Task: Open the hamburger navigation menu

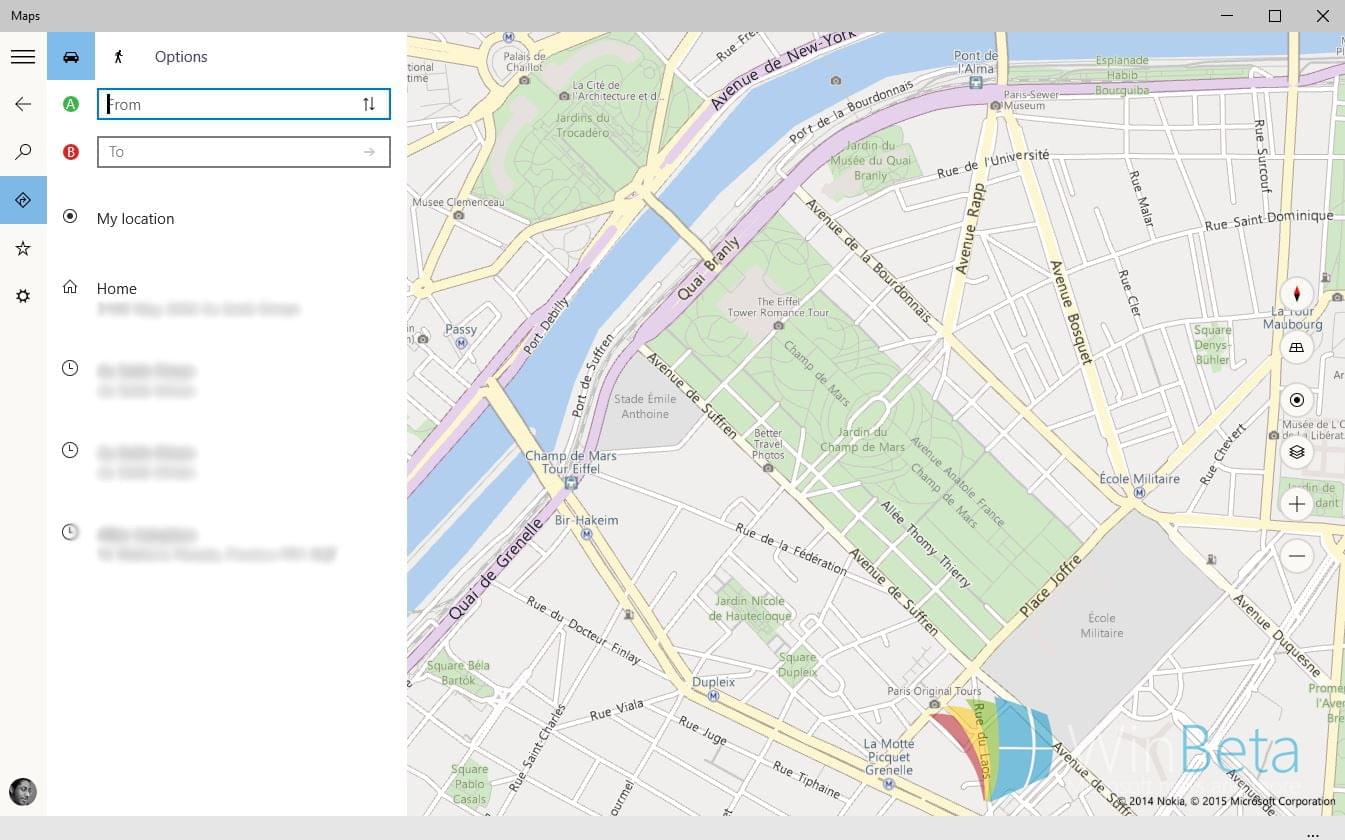Action: [x=23, y=57]
